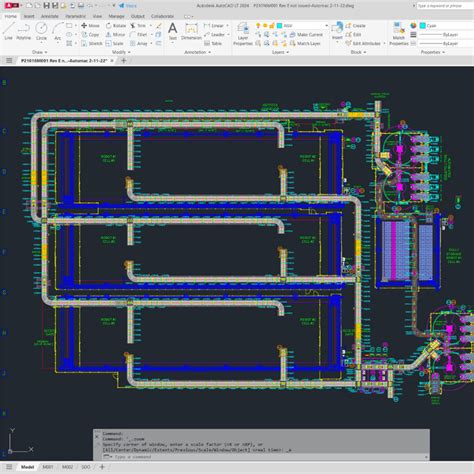Choose the Leader annotation tool

tap(214, 35)
